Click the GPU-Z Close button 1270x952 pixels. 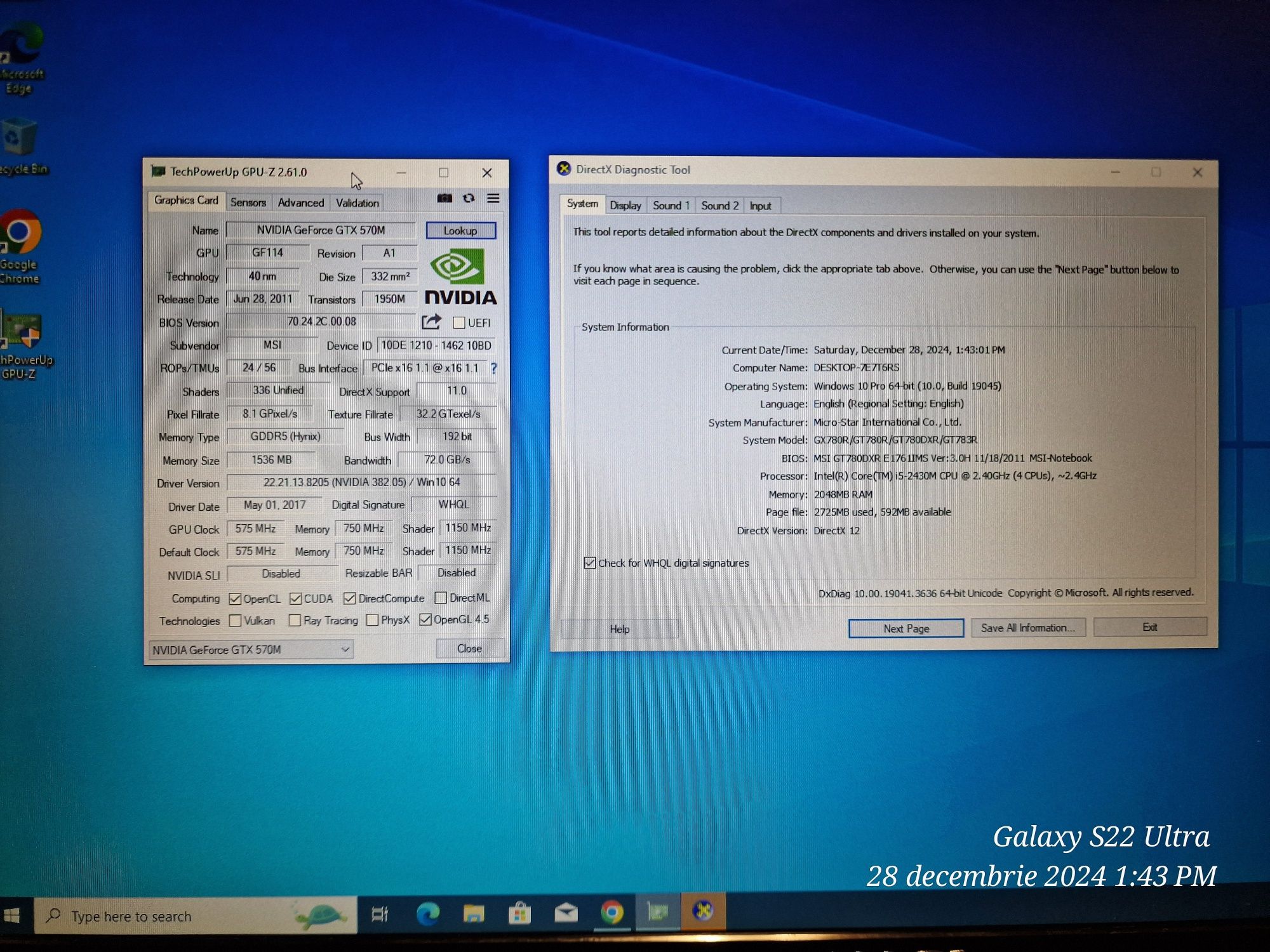pyautogui.click(x=470, y=649)
